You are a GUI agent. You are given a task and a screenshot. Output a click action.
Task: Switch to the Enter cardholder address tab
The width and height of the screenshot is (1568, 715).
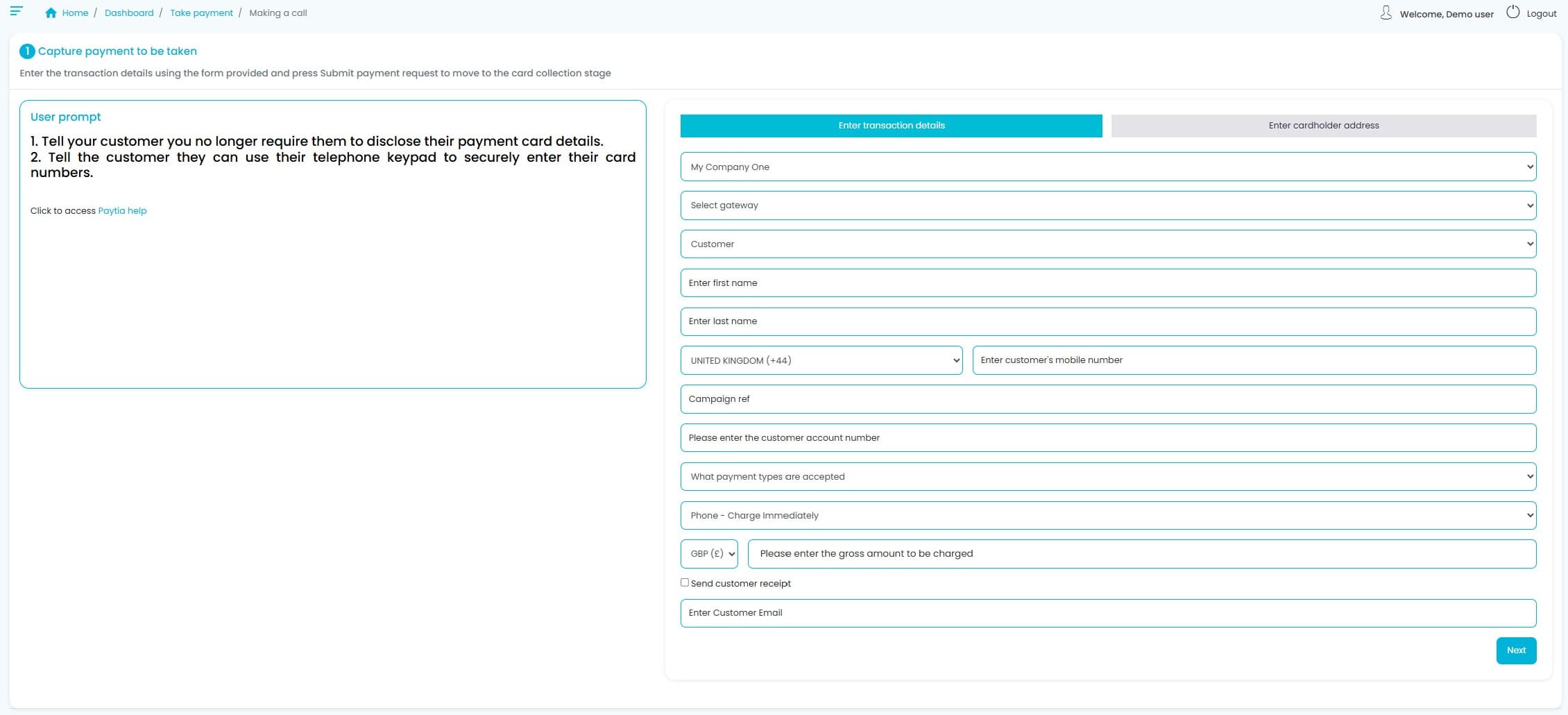(x=1323, y=126)
